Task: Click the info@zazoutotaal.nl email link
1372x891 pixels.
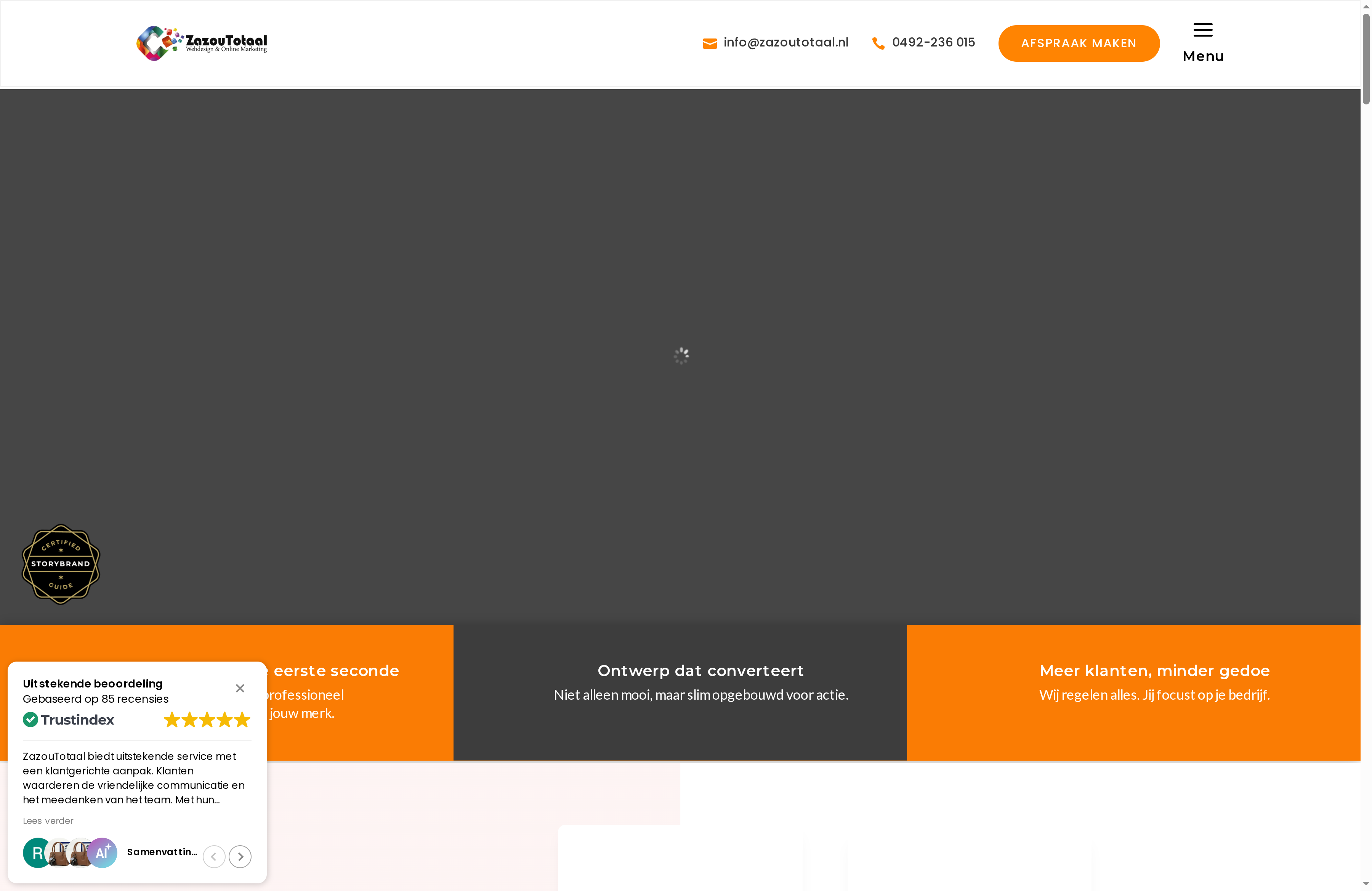Action: [786, 42]
